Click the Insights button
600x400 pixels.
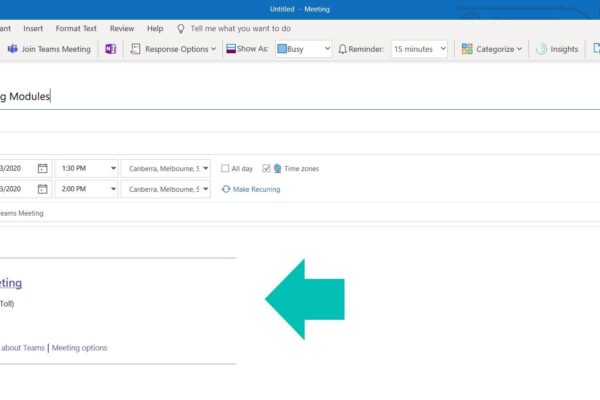(x=557, y=49)
